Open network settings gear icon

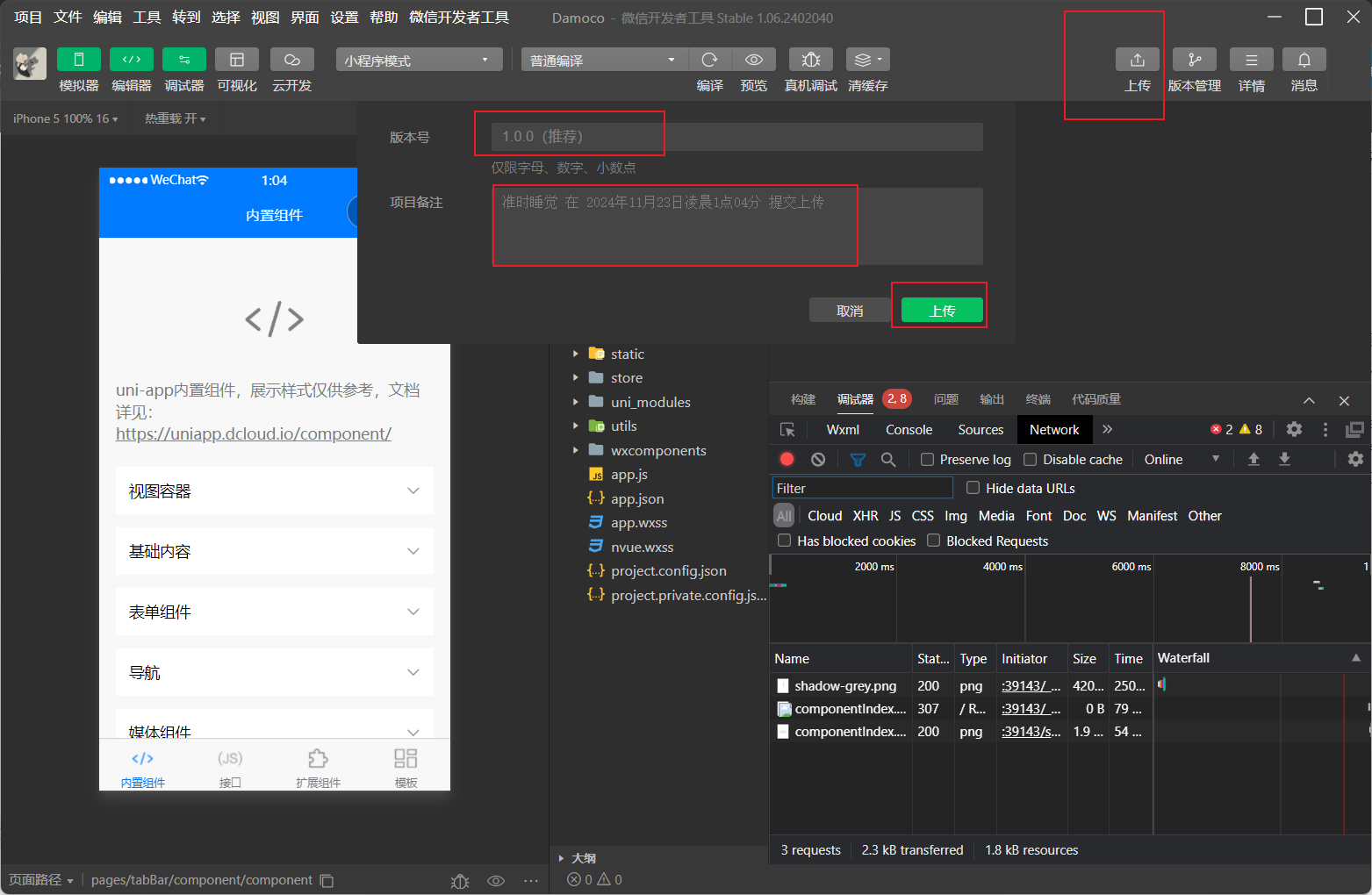tap(1355, 459)
